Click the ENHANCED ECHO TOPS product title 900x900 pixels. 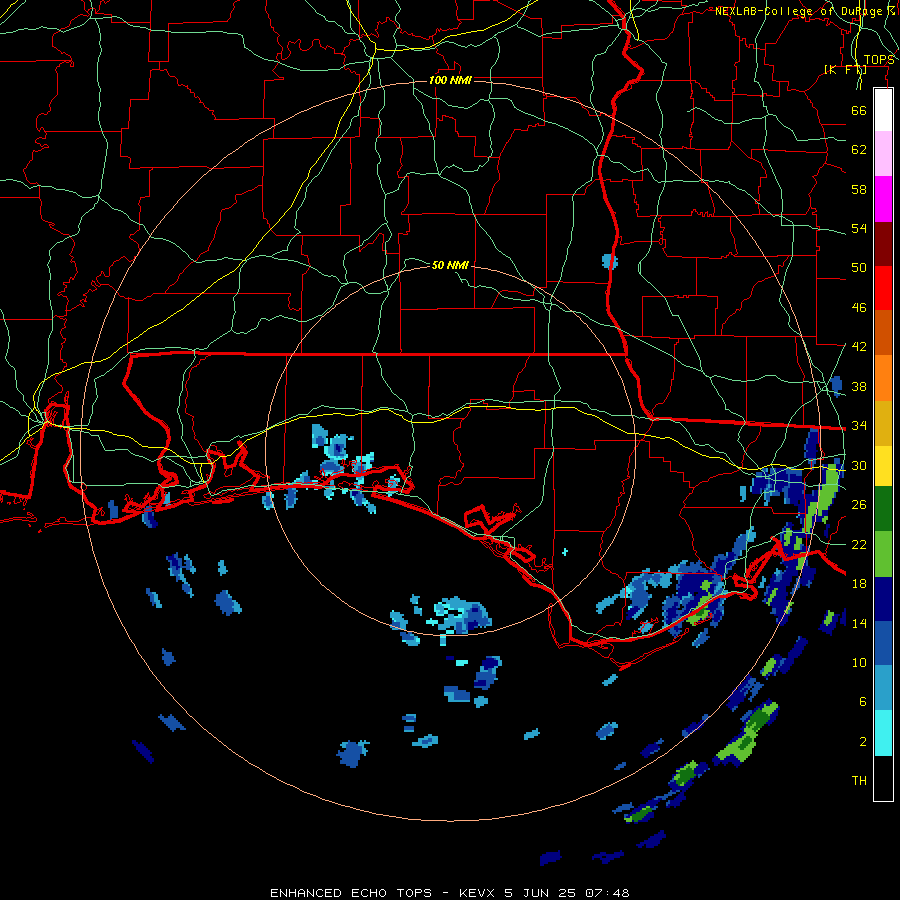[351, 893]
